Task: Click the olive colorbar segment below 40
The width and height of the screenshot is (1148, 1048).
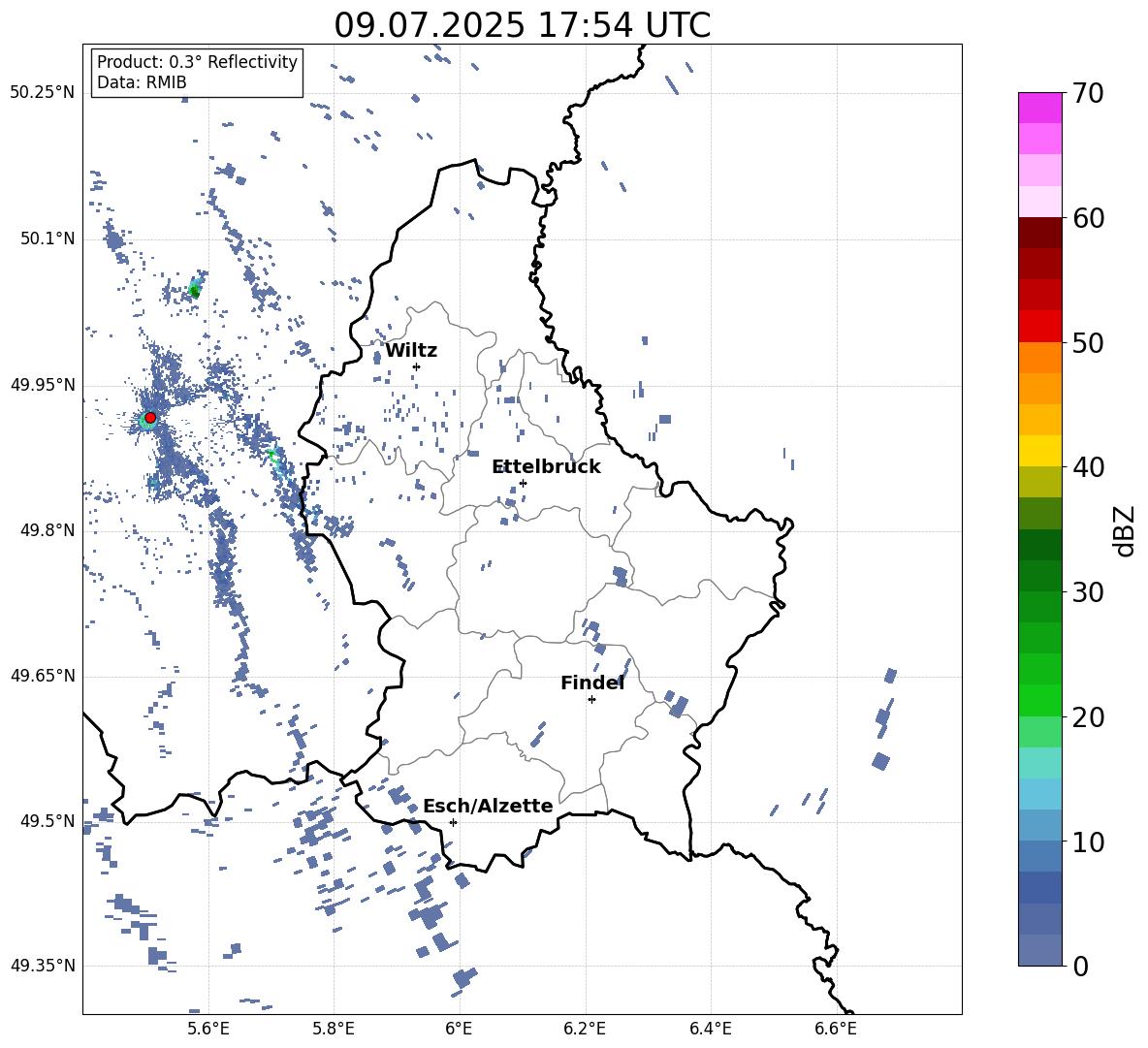Action: (1040, 482)
